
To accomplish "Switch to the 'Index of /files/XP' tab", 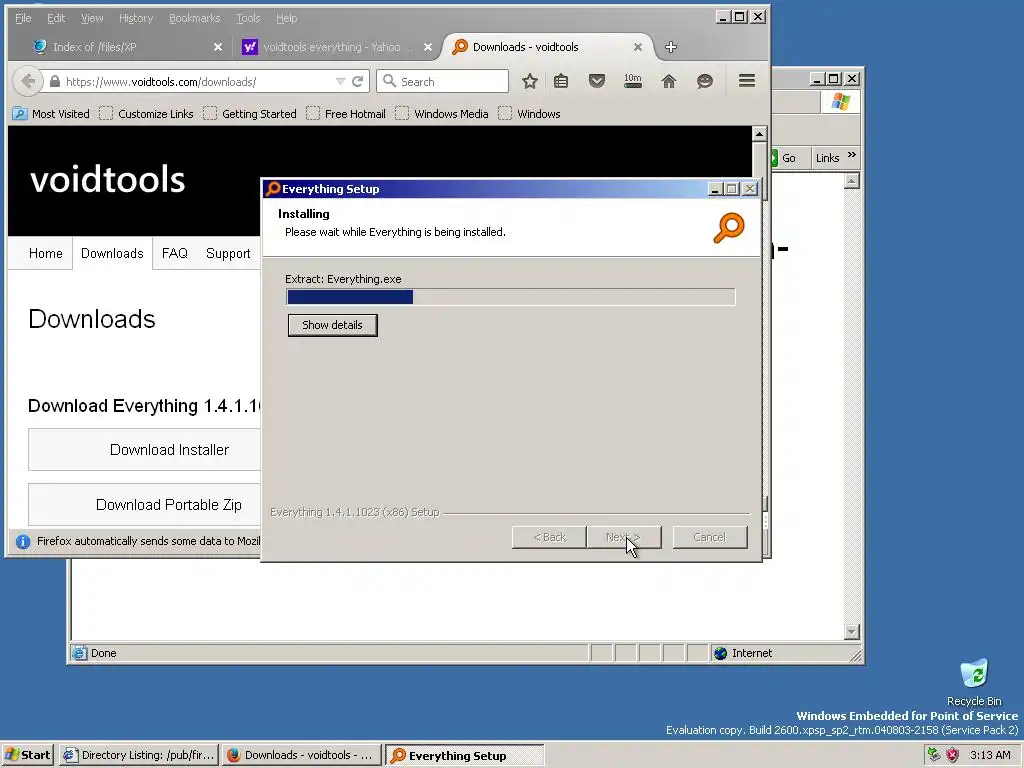I will click(94, 47).
